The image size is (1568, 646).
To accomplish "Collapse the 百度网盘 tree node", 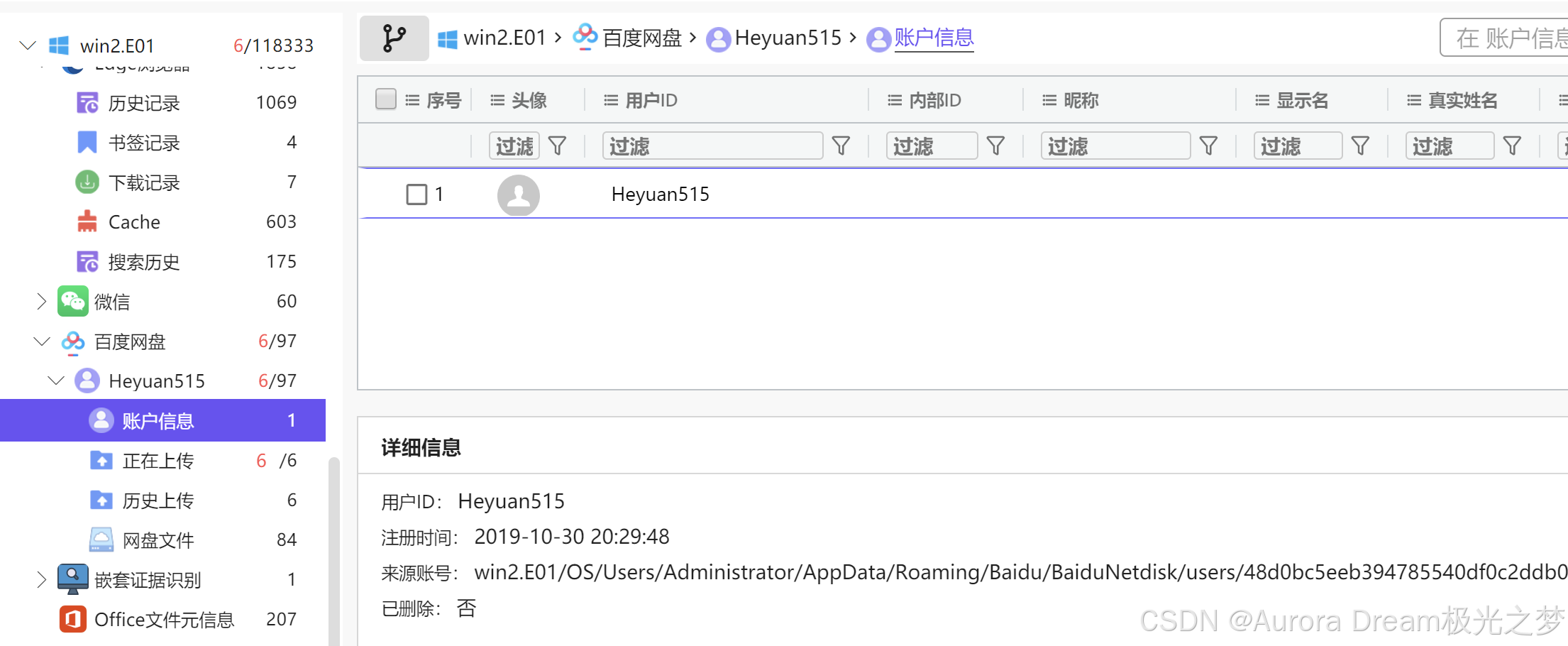I will point(42,341).
